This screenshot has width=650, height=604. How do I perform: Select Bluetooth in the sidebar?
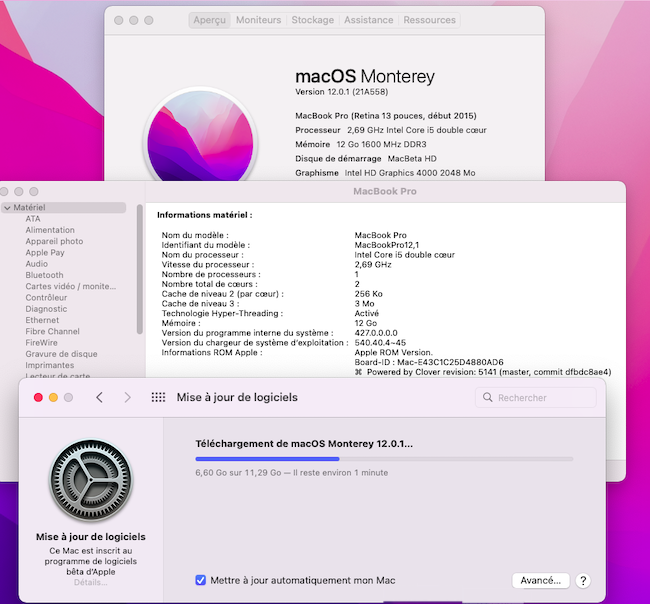click(x=44, y=275)
